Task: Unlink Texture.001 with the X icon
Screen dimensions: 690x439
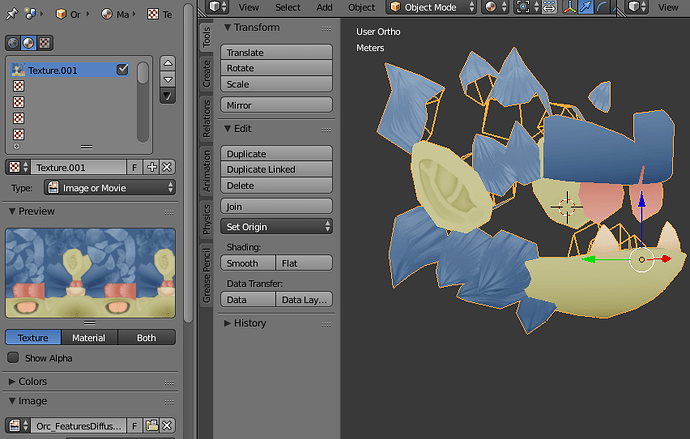Action: click(167, 167)
